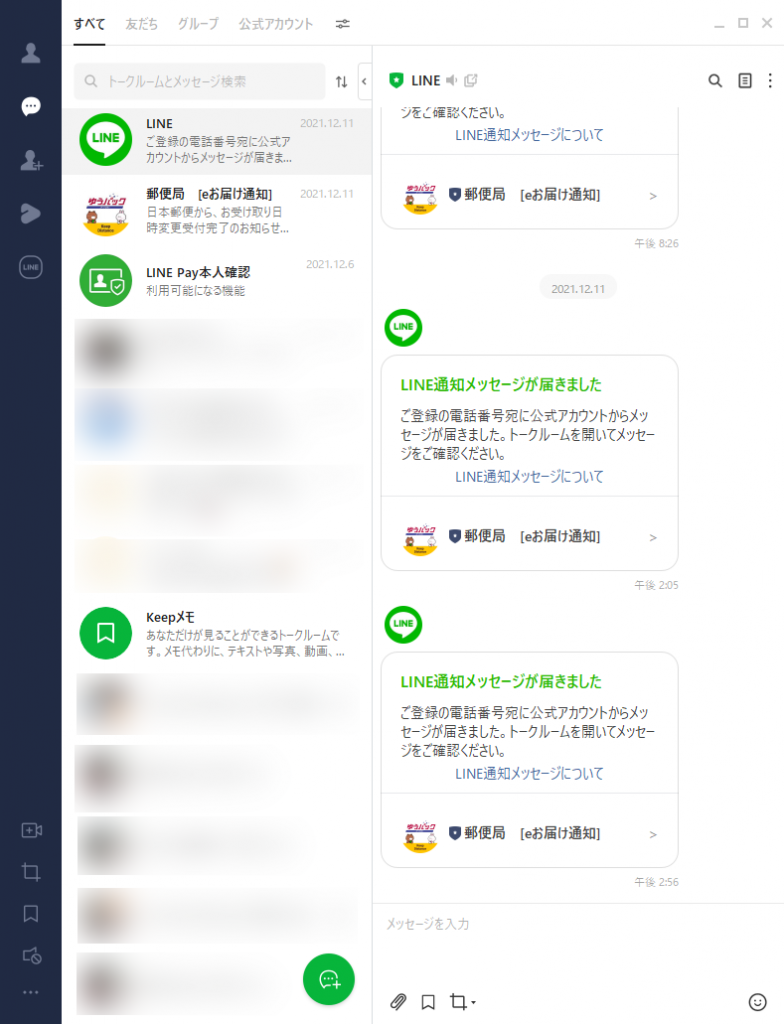
Task: Select the Talk chats sidebar icon
Action: click(31, 106)
